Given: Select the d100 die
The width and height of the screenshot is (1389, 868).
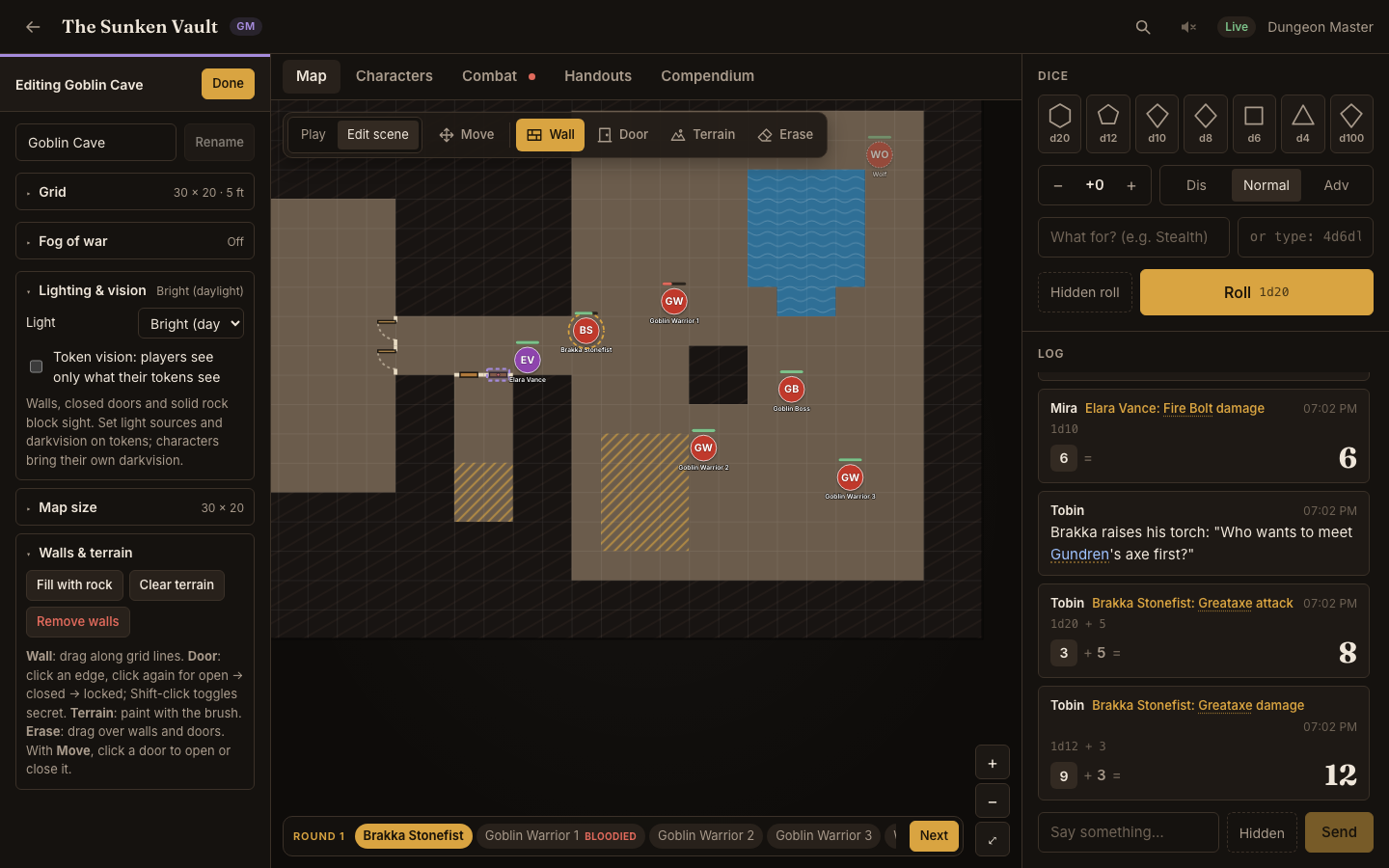Looking at the screenshot, I should [x=1351, y=123].
